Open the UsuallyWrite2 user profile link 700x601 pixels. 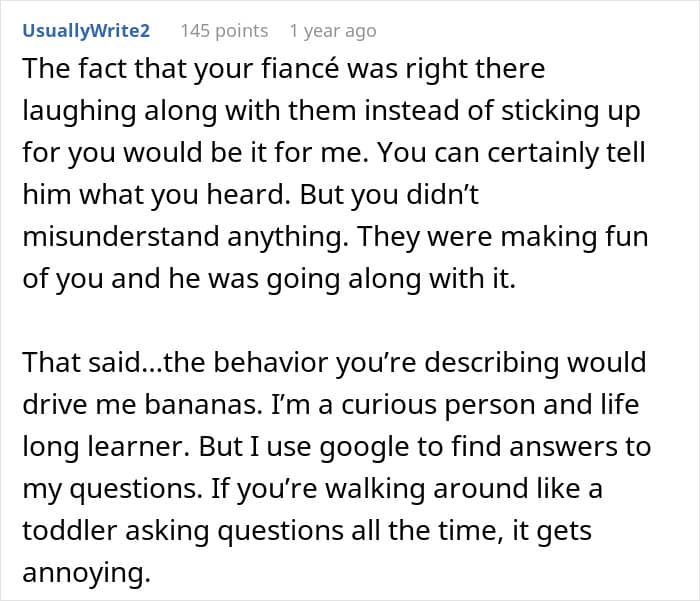tap(86, 31)
